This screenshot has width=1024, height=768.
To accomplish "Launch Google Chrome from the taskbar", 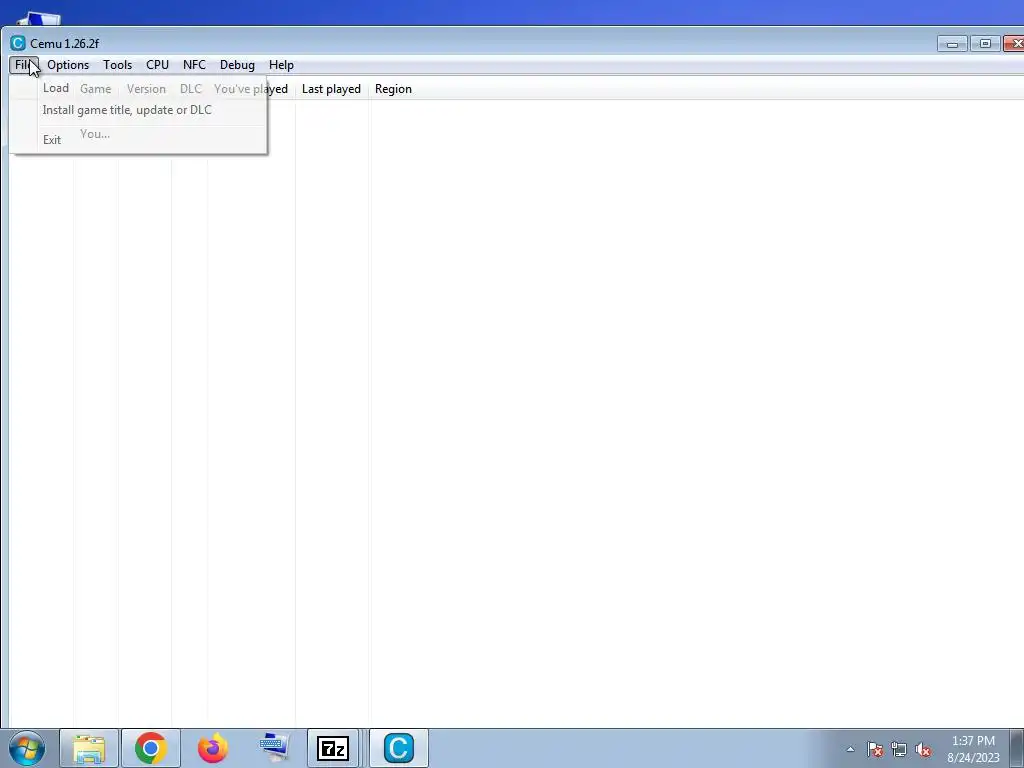I will pyautogui.click(x=151, y=748).
